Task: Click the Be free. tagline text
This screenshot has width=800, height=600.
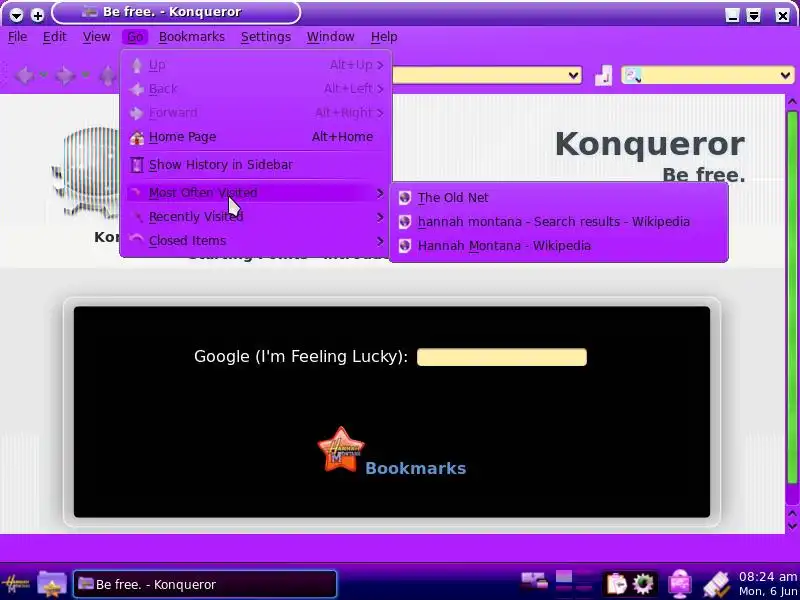Action: (704, 175)
